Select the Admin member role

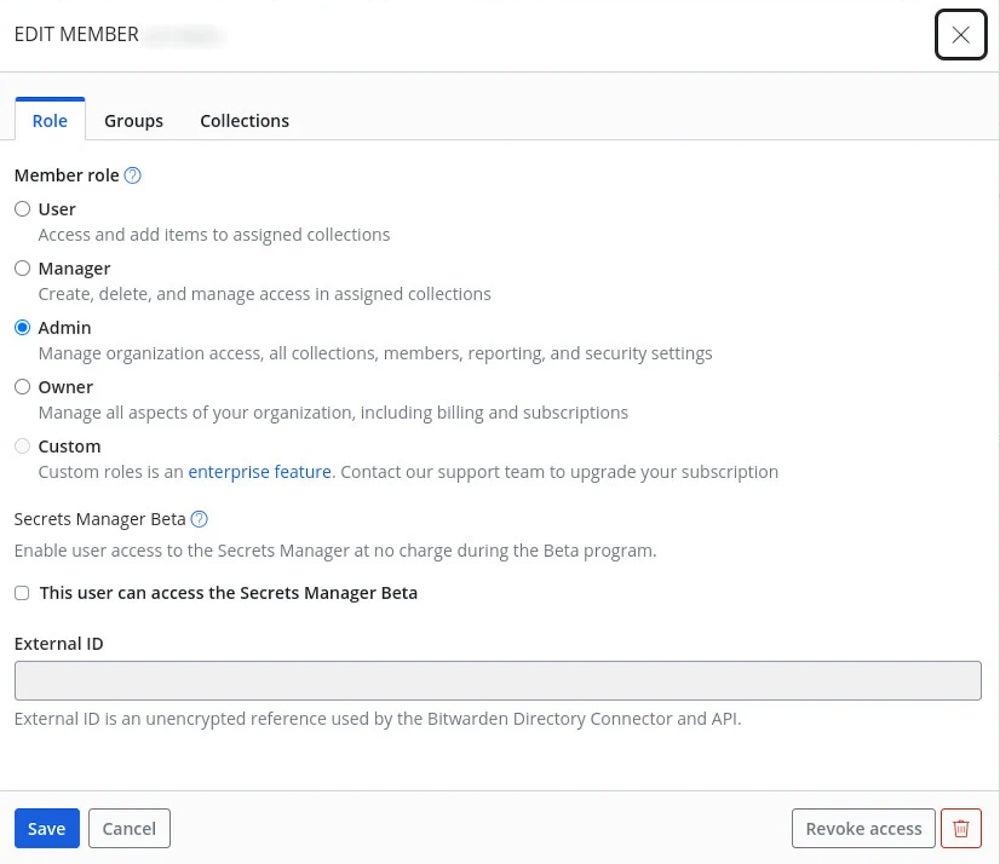tap(22, 327)
